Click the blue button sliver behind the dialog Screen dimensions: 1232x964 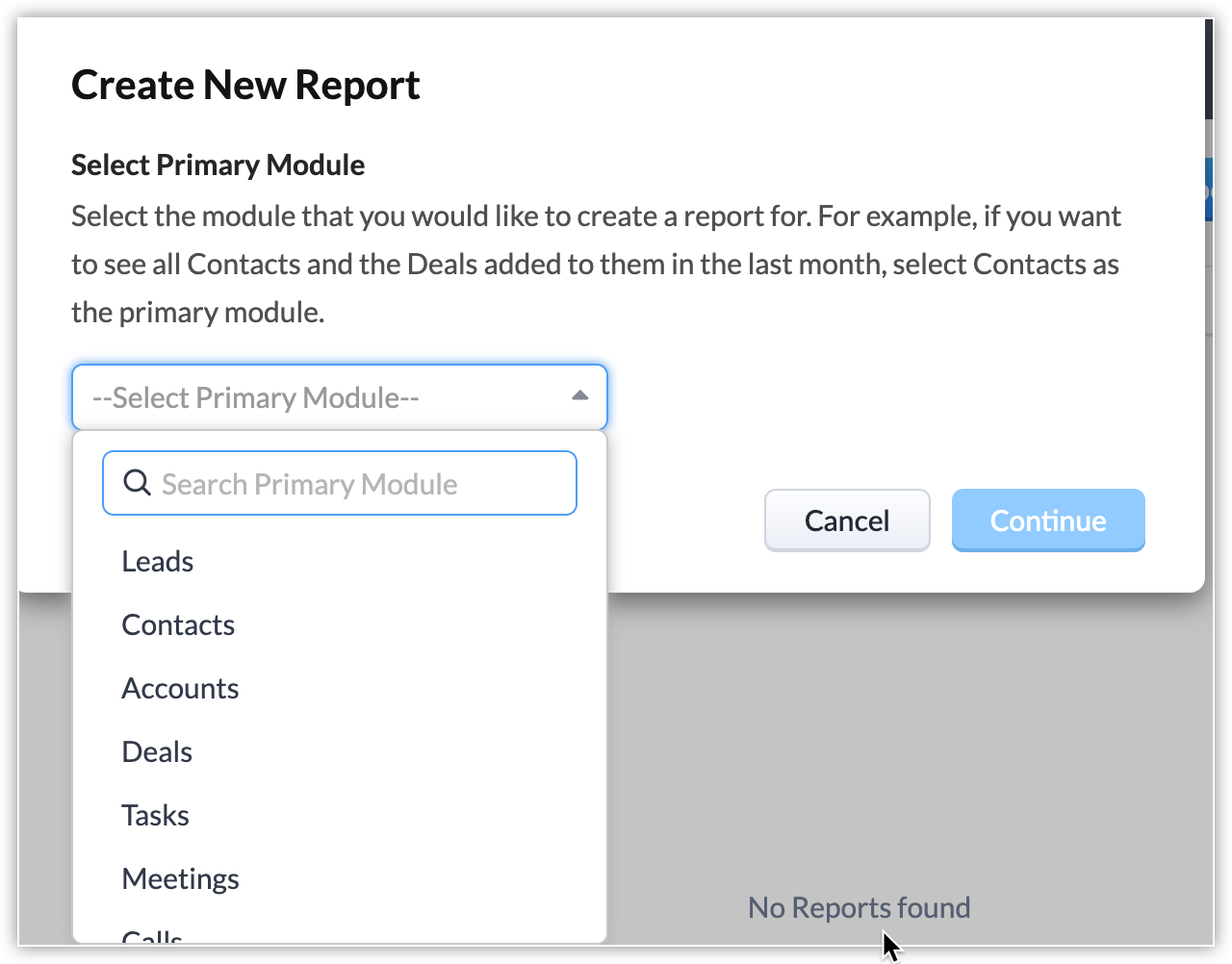(1209, 190)
